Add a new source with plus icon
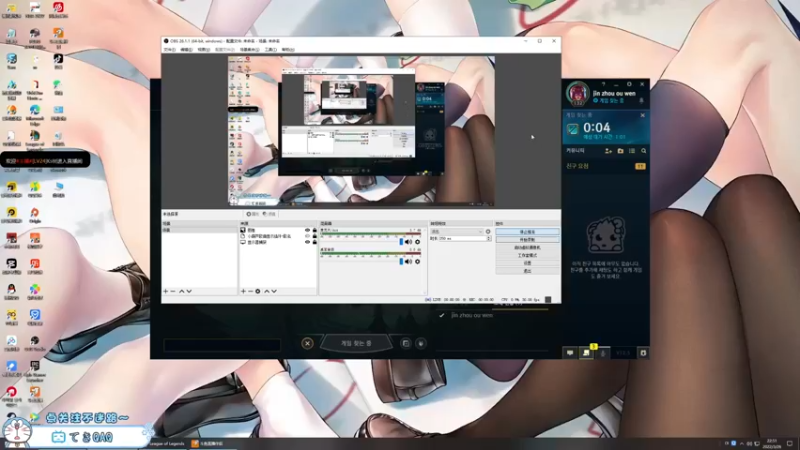 point(243,291)
